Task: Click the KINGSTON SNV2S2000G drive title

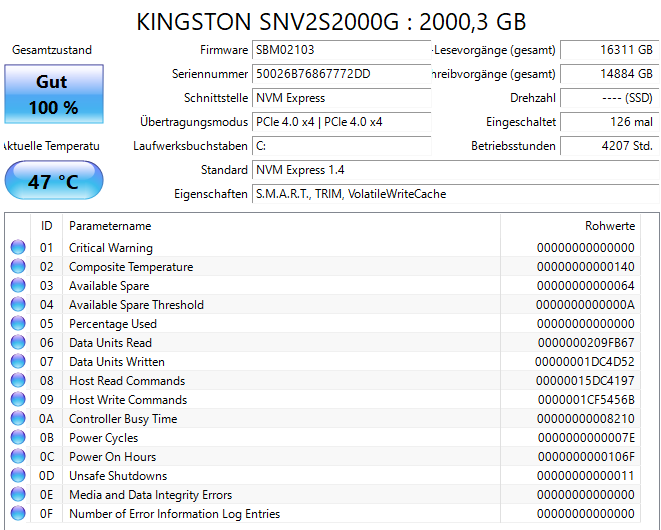Action: pyautogui.click(x=331, y=22)
